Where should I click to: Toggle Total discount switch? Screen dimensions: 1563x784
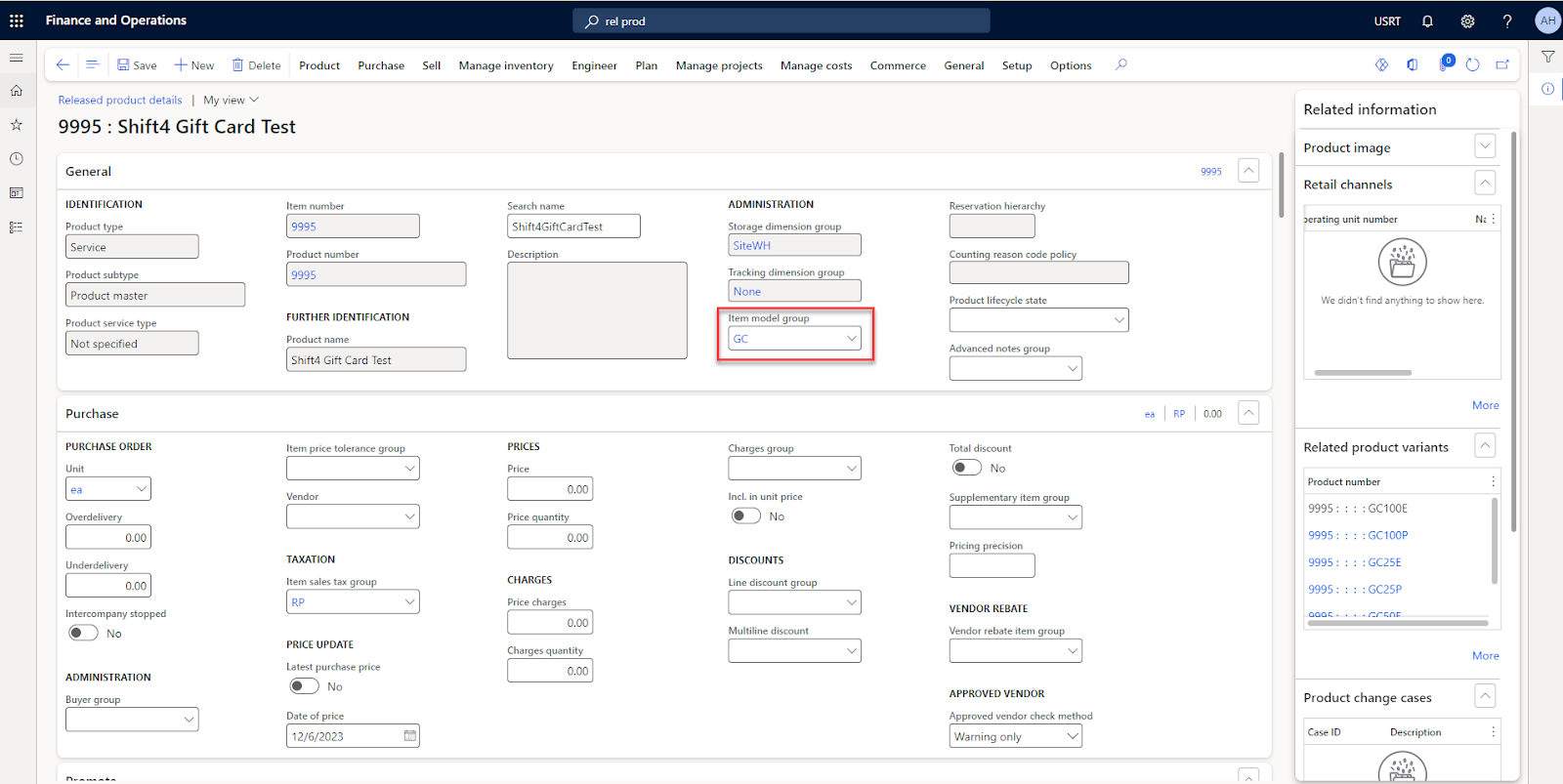pyautogui.click(x=967, y=468)
